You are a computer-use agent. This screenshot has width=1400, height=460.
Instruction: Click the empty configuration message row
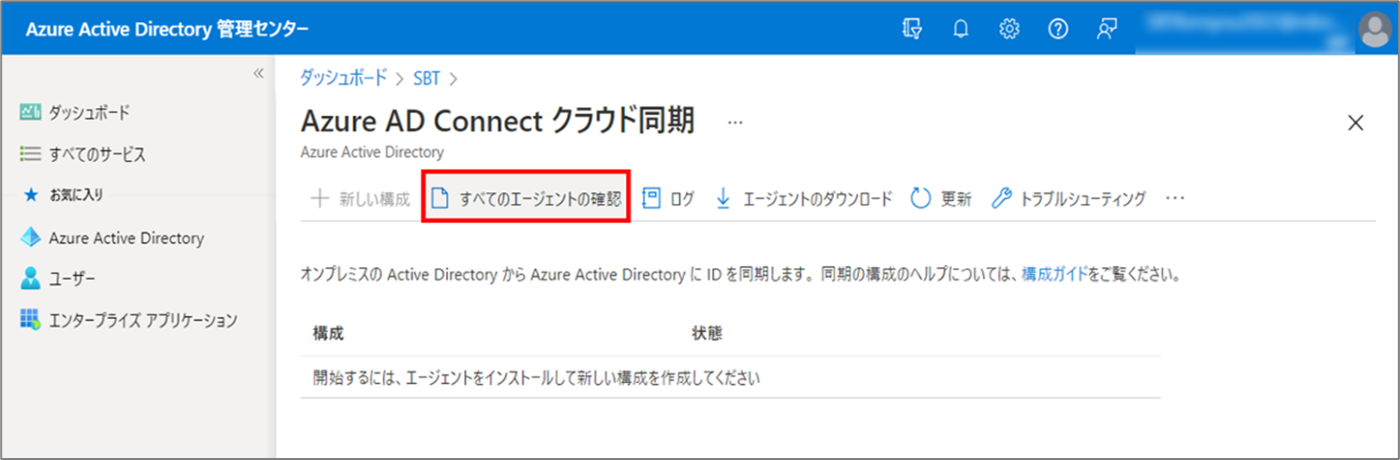point(730,378)
